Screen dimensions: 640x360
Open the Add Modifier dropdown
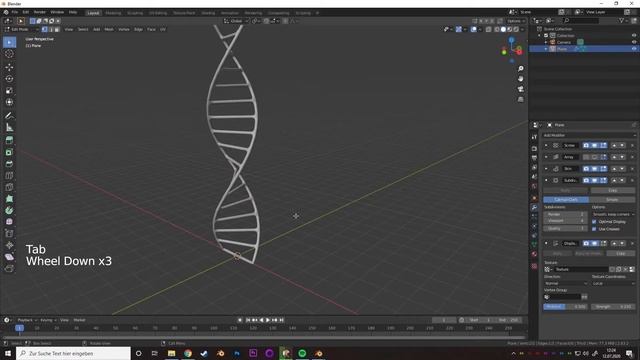click(589, 135)
